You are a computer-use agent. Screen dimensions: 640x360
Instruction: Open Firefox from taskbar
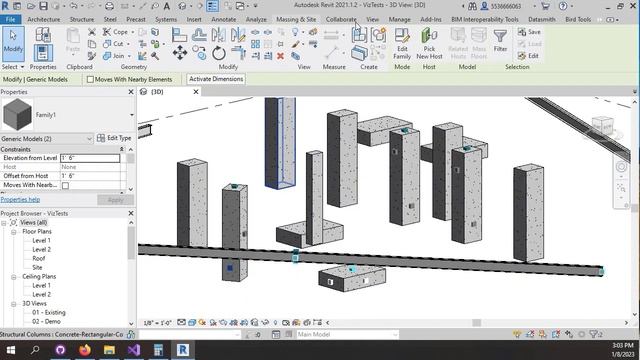[x=85, y=350]
